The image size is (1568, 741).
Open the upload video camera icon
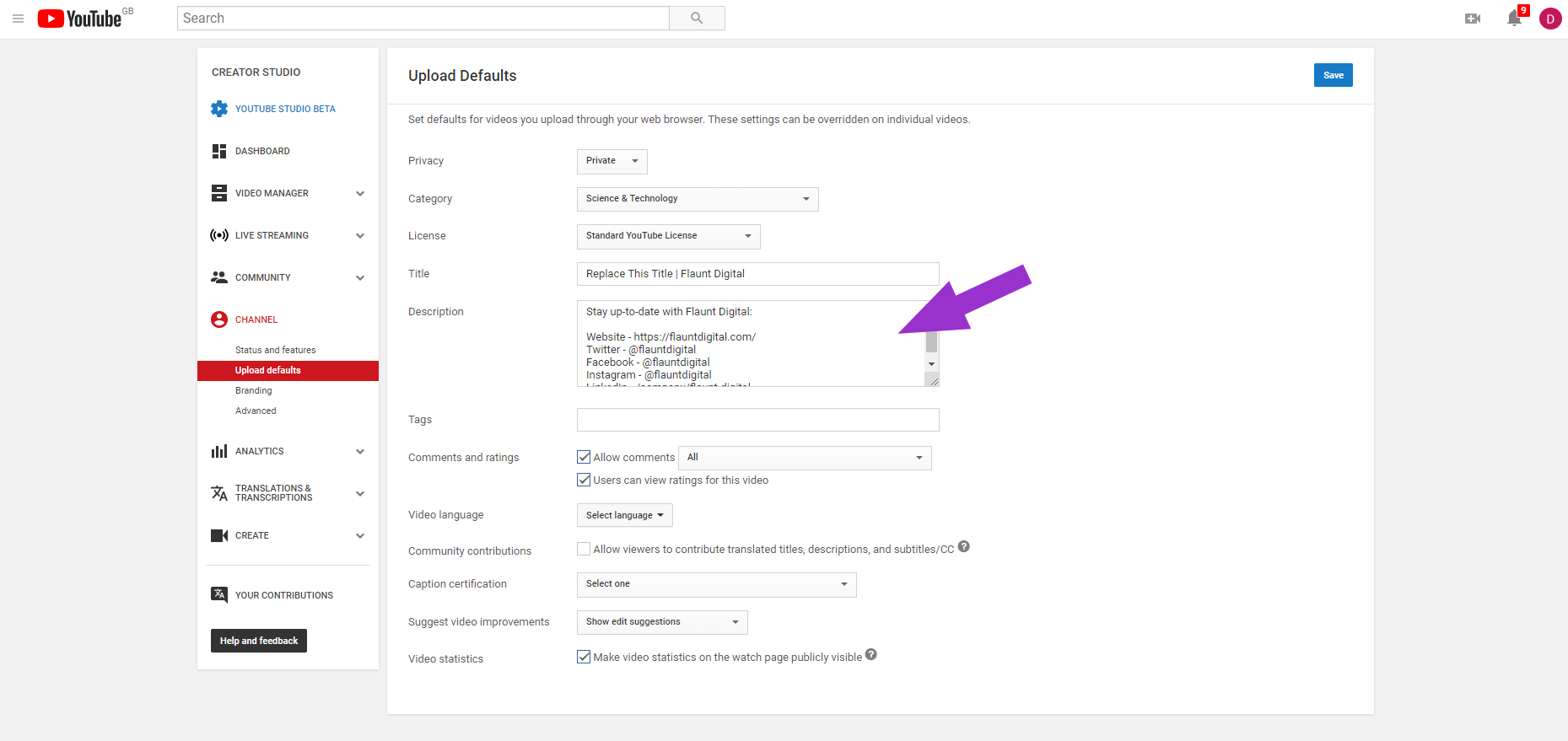(x=1473, y=19)
